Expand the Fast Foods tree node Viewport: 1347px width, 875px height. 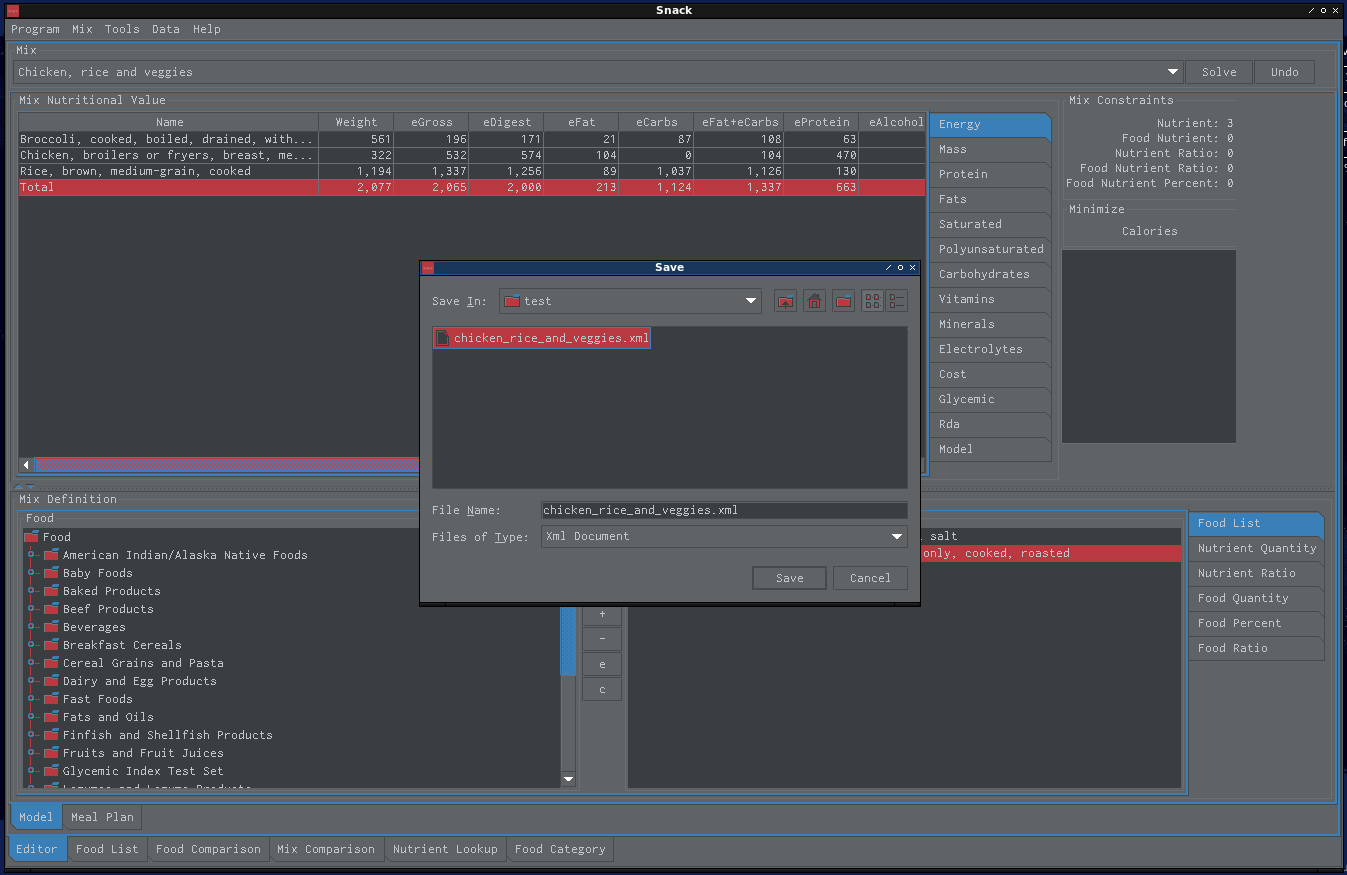click(x=31, y=699)
